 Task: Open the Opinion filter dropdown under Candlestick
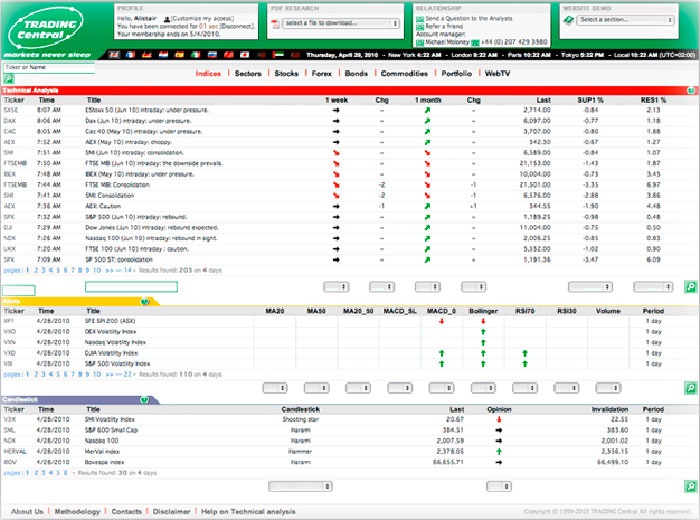499,487
